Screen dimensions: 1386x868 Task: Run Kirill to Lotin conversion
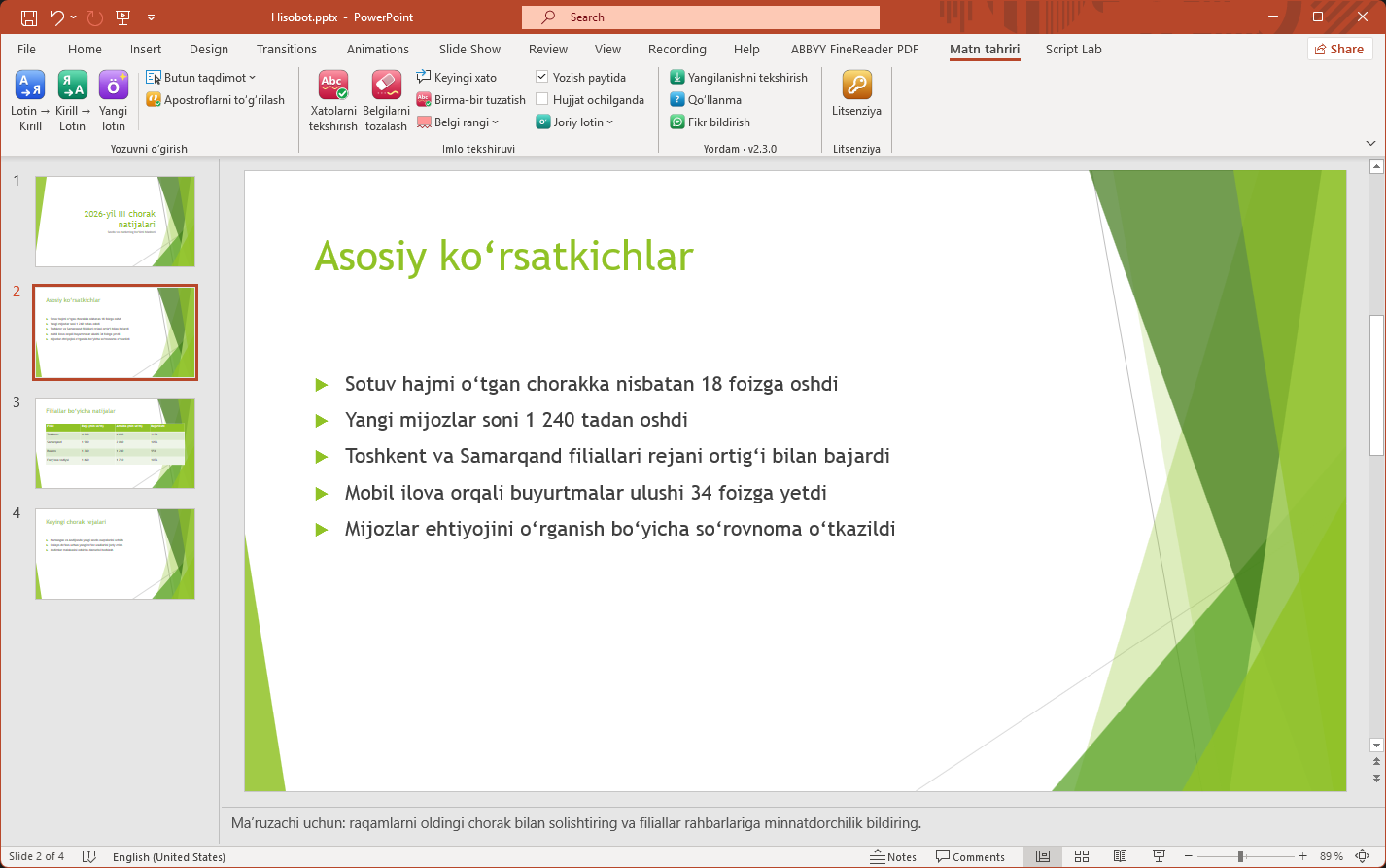[73, 101]
